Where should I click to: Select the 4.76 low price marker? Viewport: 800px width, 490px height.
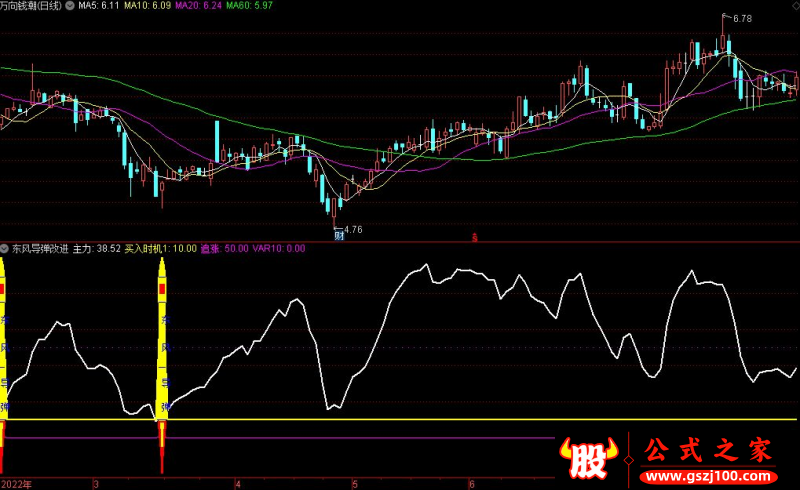tap(353, 230)
